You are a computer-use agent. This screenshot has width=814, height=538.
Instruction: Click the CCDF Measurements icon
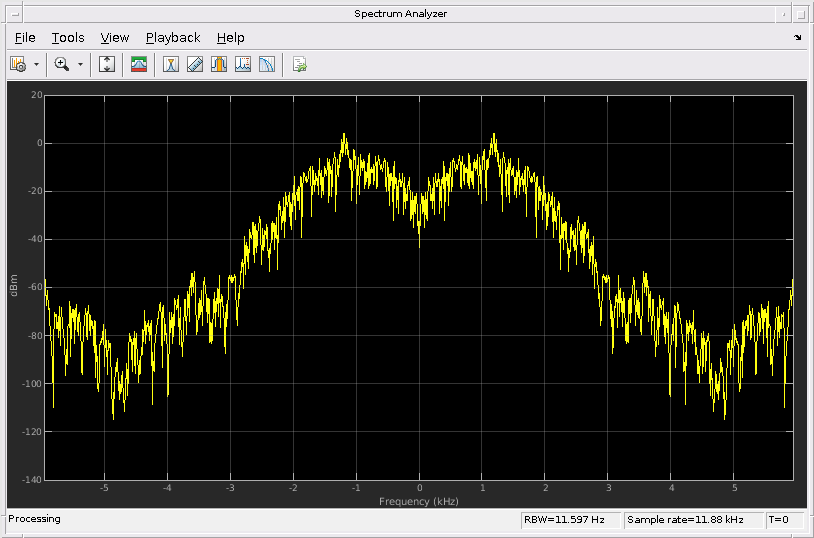point(266,64)
